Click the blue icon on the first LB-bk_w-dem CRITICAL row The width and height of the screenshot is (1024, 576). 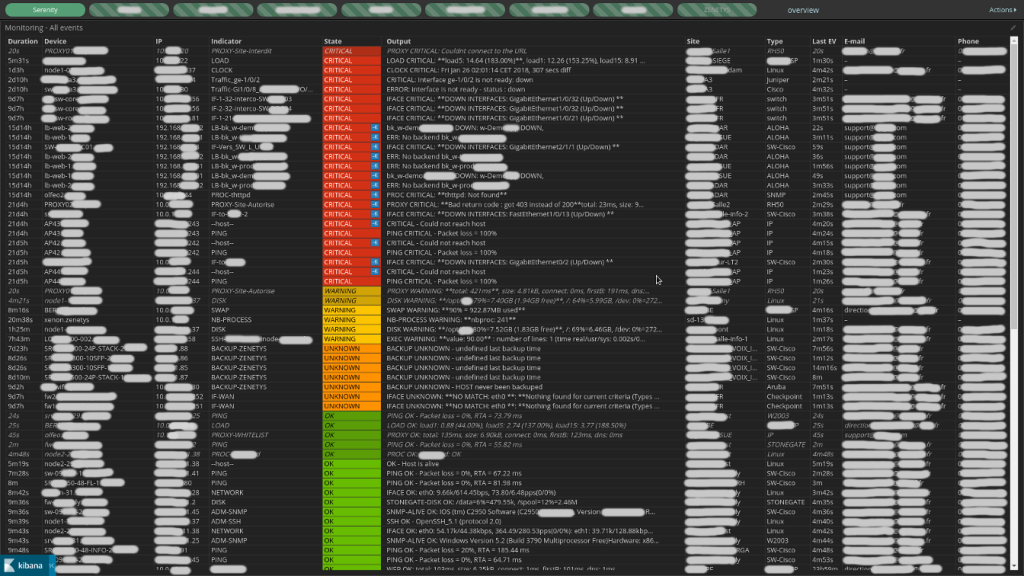click(375, 128)
